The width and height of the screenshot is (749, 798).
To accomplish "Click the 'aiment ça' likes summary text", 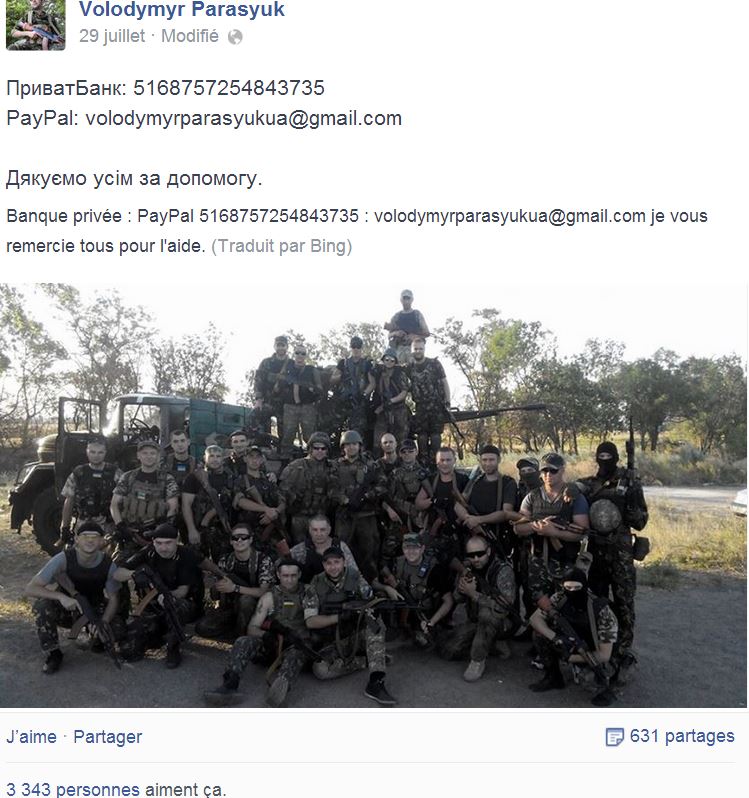I will (185, 790).
